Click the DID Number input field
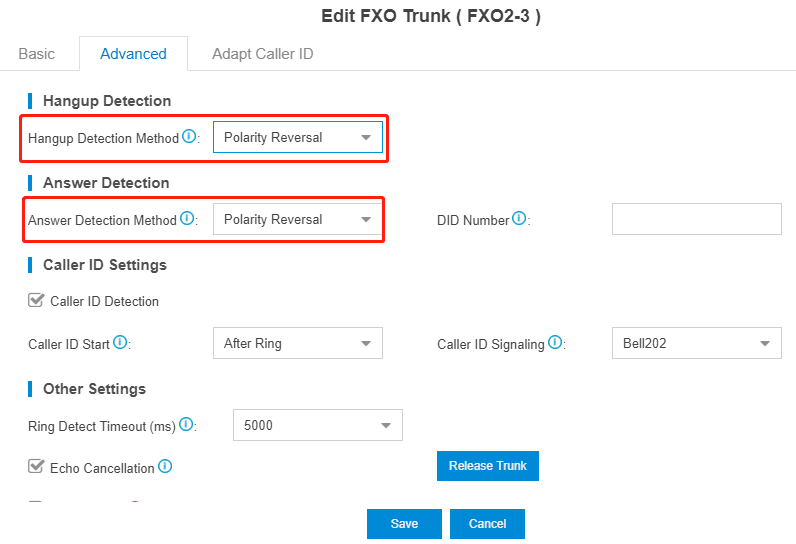 point(696,219)
